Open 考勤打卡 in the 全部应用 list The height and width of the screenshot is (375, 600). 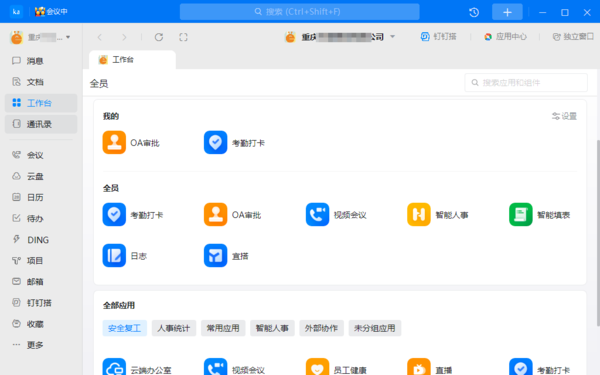[x=540, y=368]
